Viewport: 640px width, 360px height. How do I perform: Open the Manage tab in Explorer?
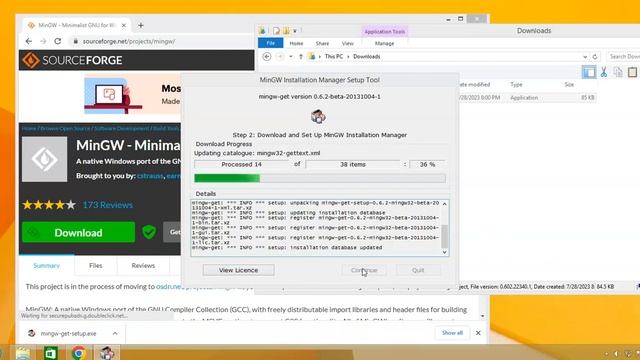(x=384, y=43)
